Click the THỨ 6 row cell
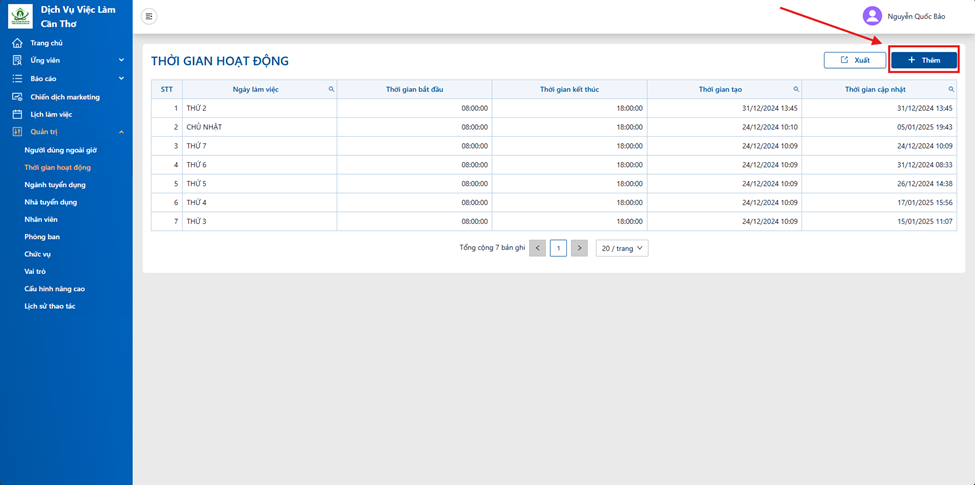This screenshot has height=485, width=975. coord(260,165)
